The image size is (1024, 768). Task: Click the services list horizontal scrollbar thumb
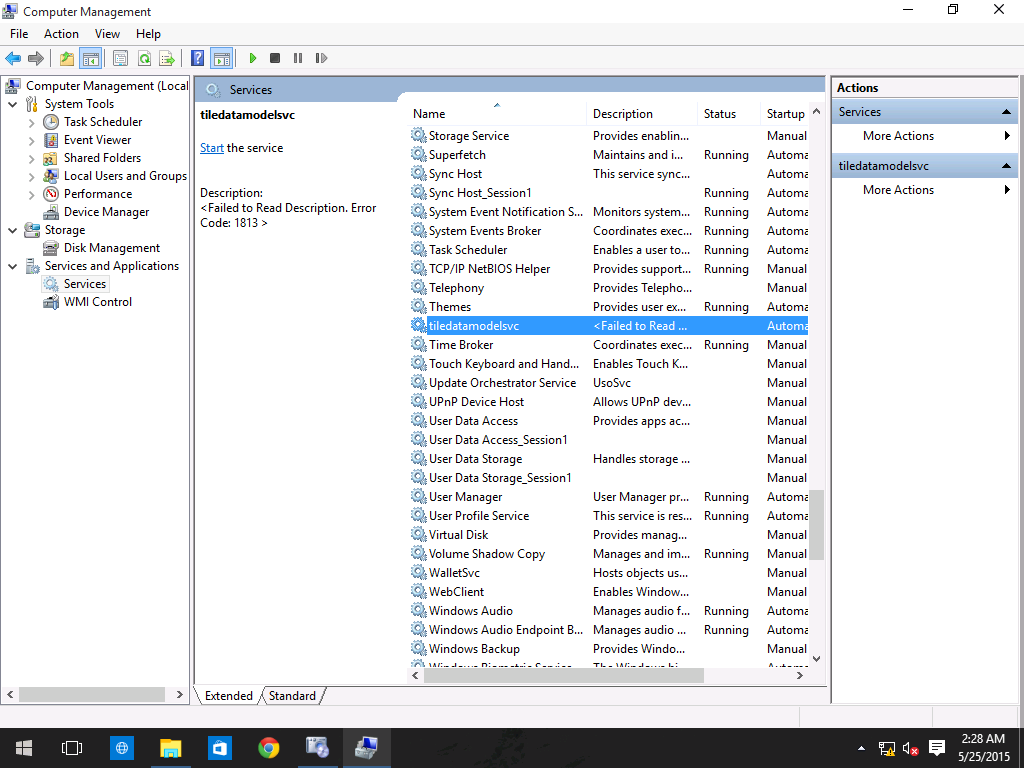564,676
